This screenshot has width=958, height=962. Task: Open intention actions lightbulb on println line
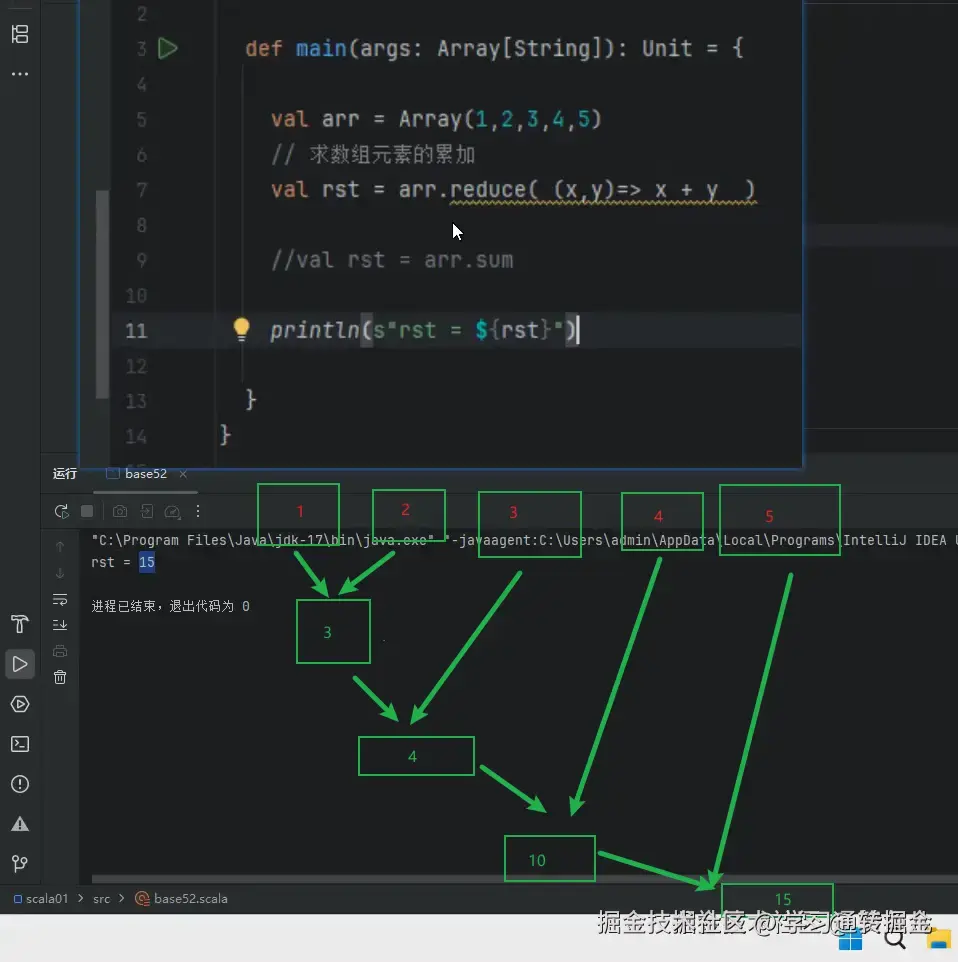pyautogui.click(x=240, y=331)
